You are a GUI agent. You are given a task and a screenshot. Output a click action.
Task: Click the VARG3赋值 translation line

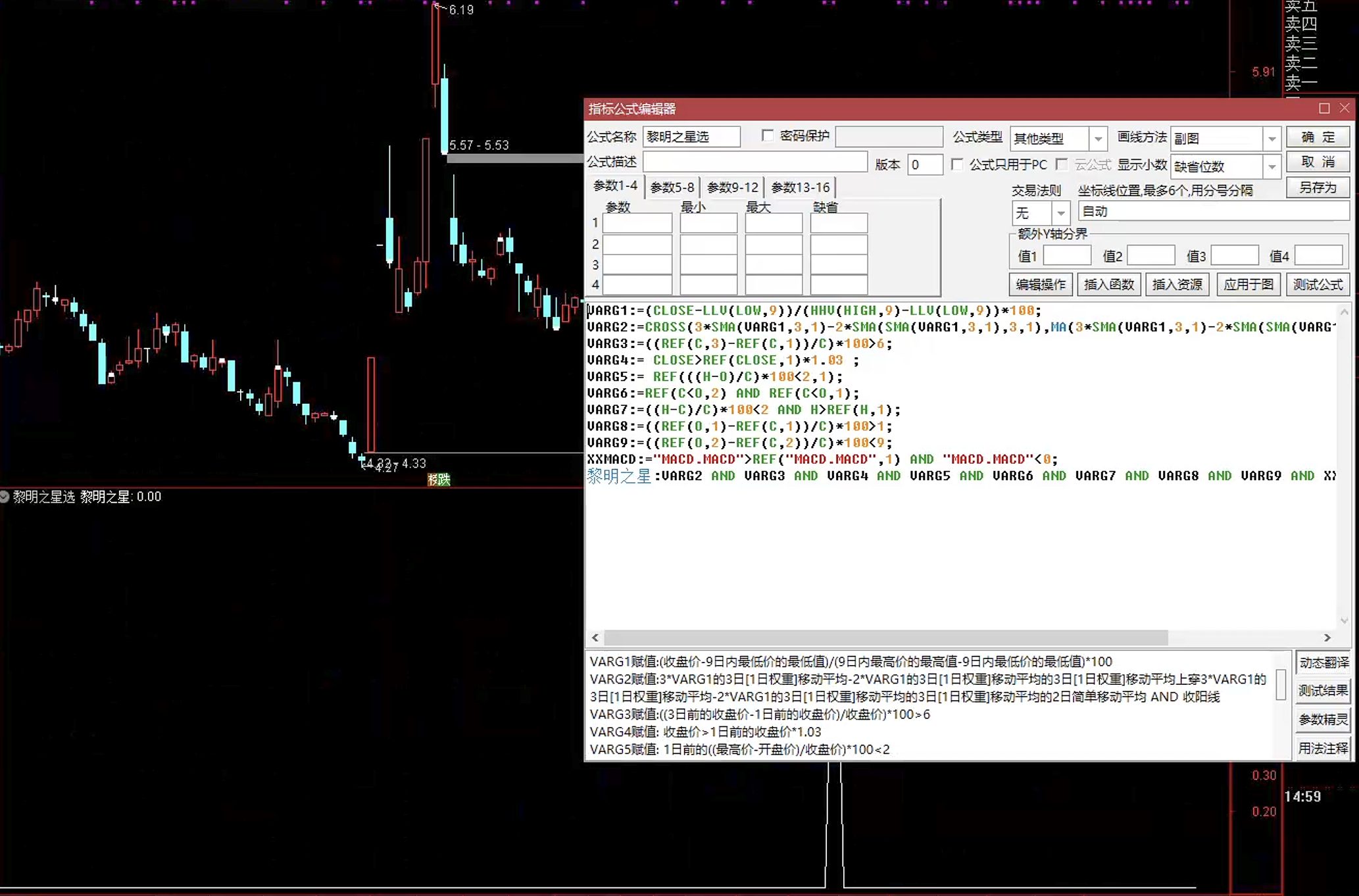coord(760,714)
